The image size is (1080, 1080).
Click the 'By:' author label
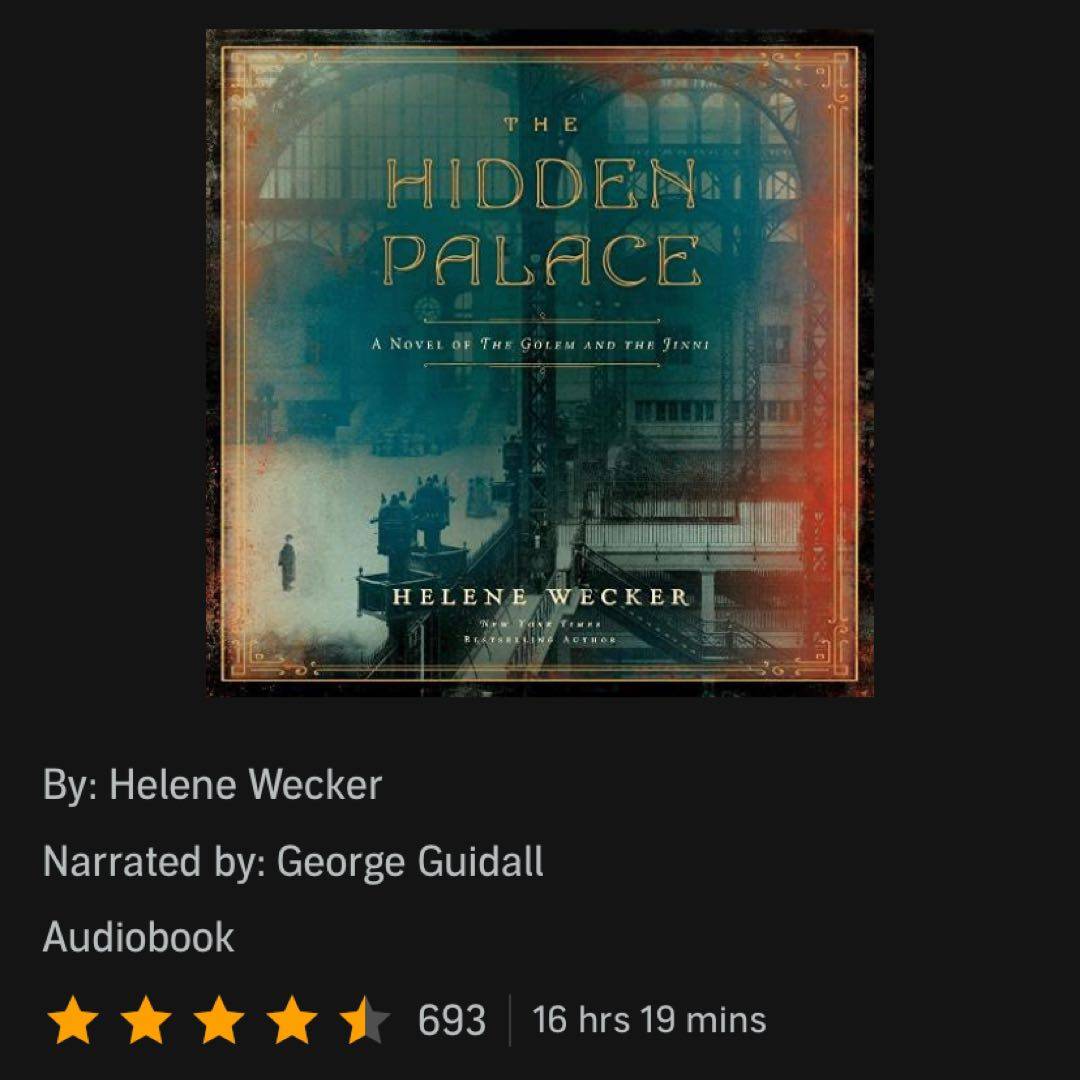click(x=70, y=785)
